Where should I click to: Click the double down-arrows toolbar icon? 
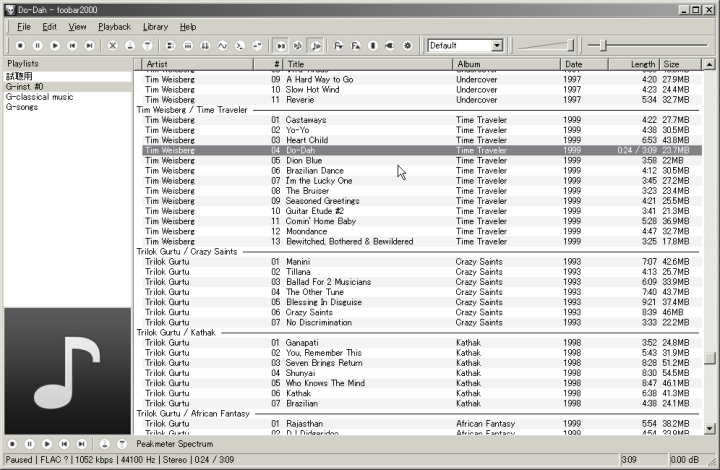click(x=205, y=45)
